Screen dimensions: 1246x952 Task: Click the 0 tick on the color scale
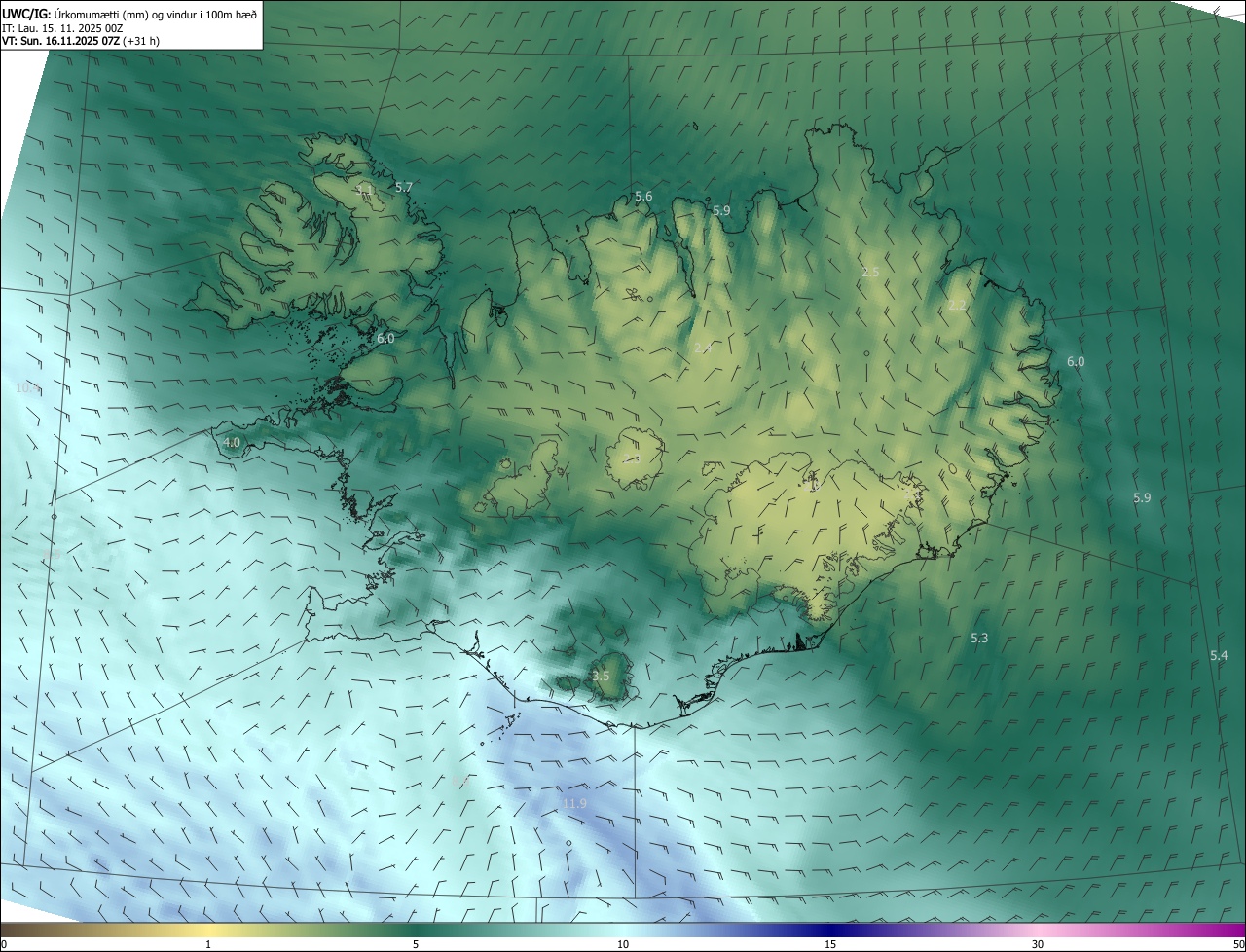tap(4, 944)
